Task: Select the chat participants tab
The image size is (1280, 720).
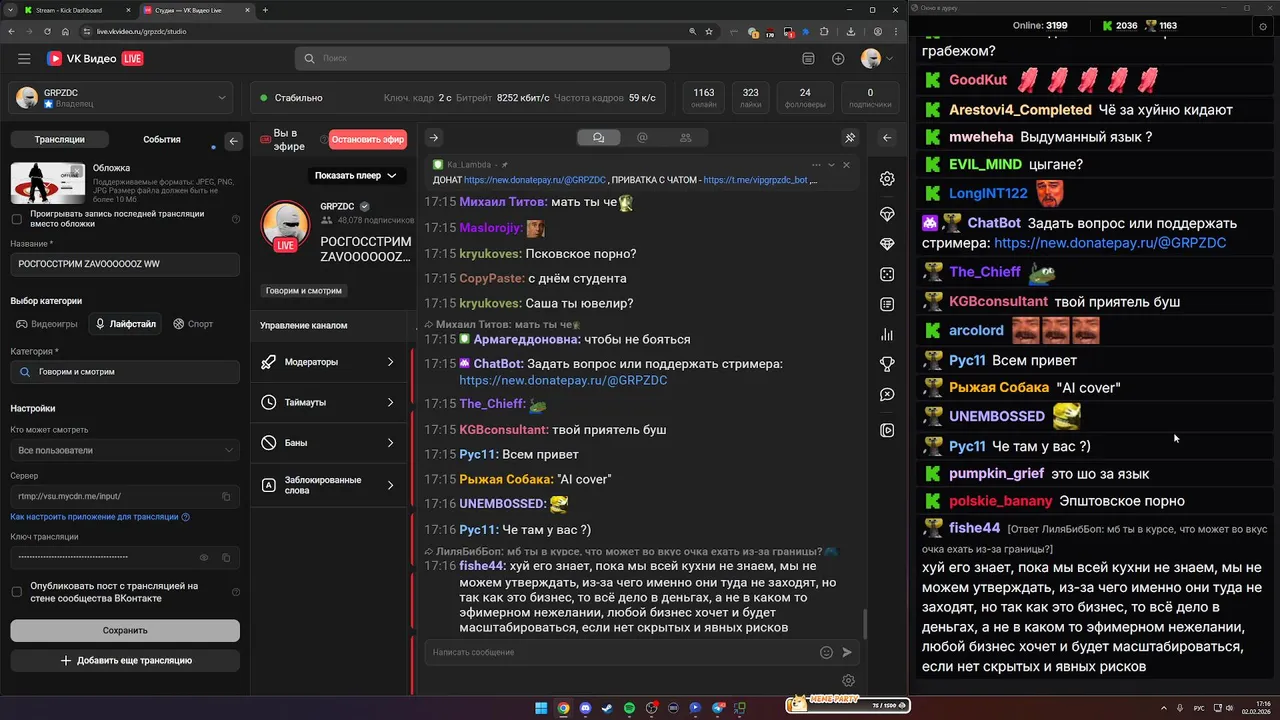Action: [x=685, y=138]
